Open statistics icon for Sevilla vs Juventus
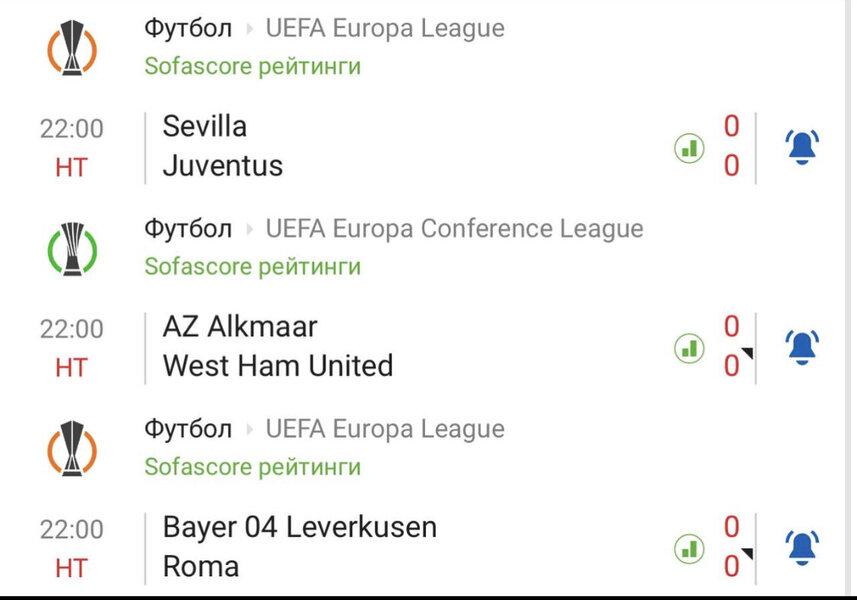This screenshot has width=857, height=600. tap(689, 148)
